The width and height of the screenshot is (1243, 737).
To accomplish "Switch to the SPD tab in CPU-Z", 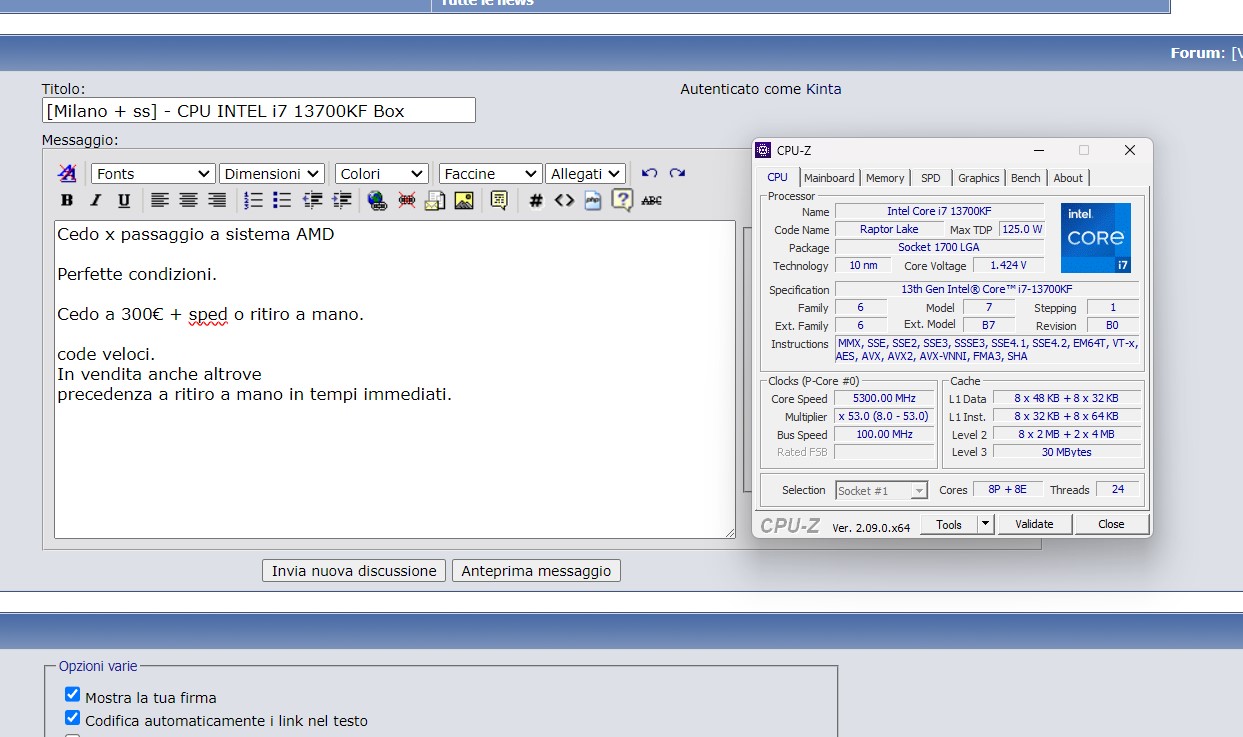I will tap(931, 178).
